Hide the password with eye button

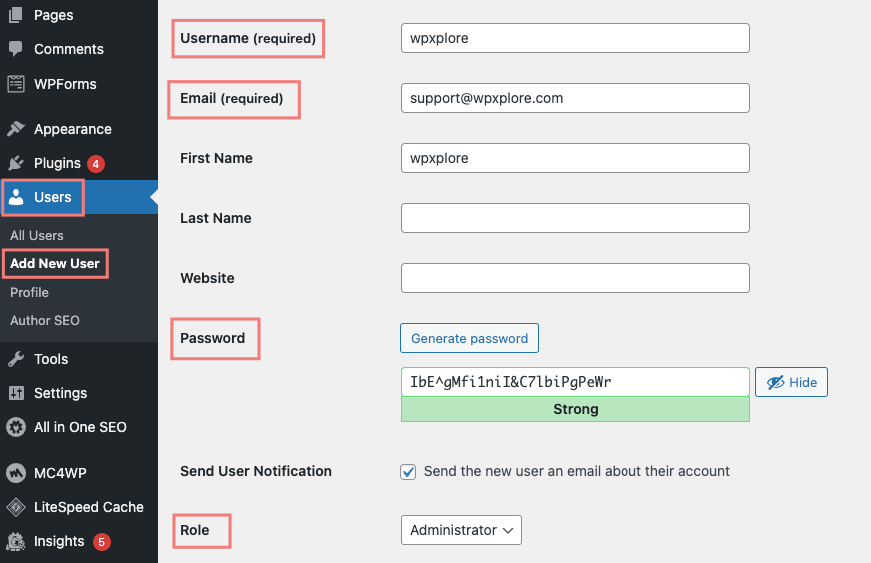click(x=791, y=382)
